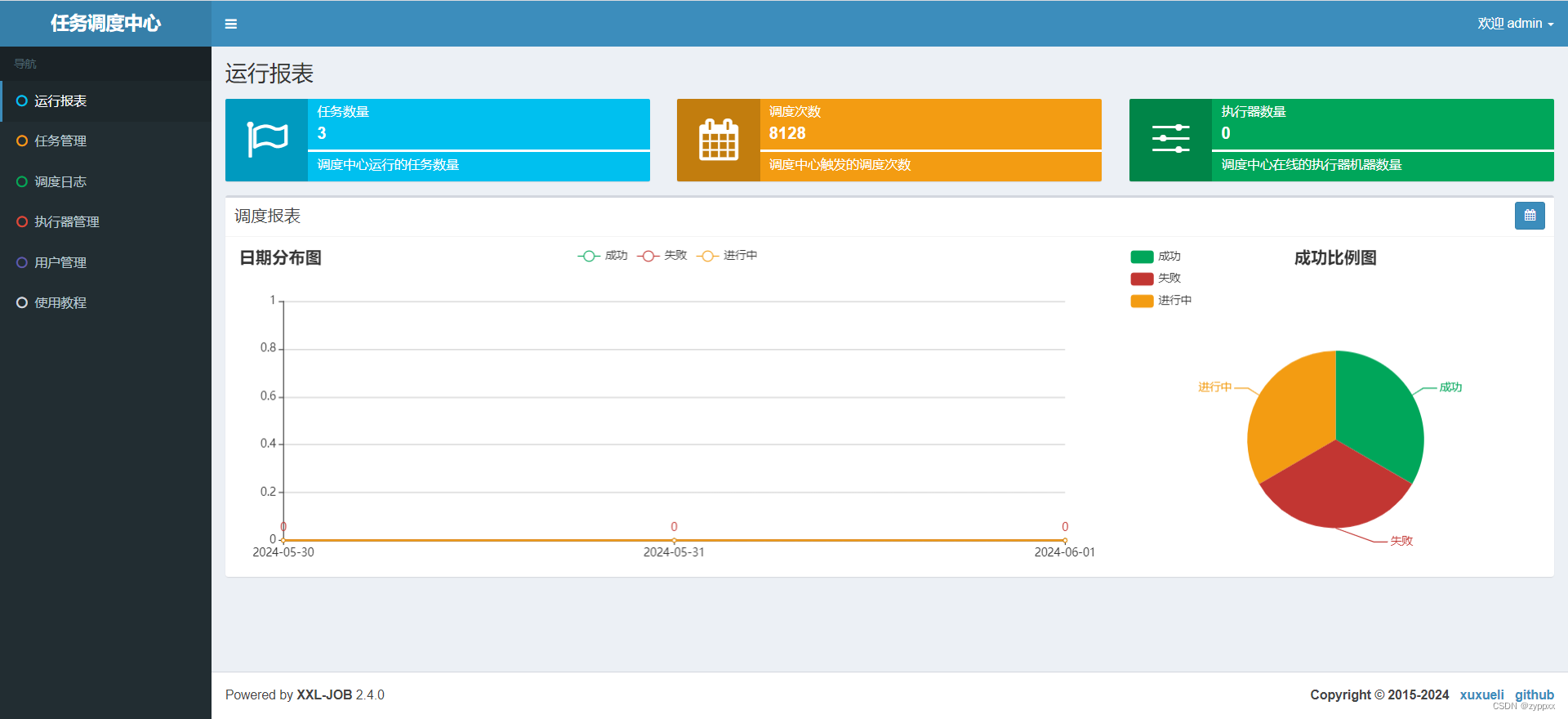Toggle green 成功 swatch in pie legend

click(x=1142, y=257)
